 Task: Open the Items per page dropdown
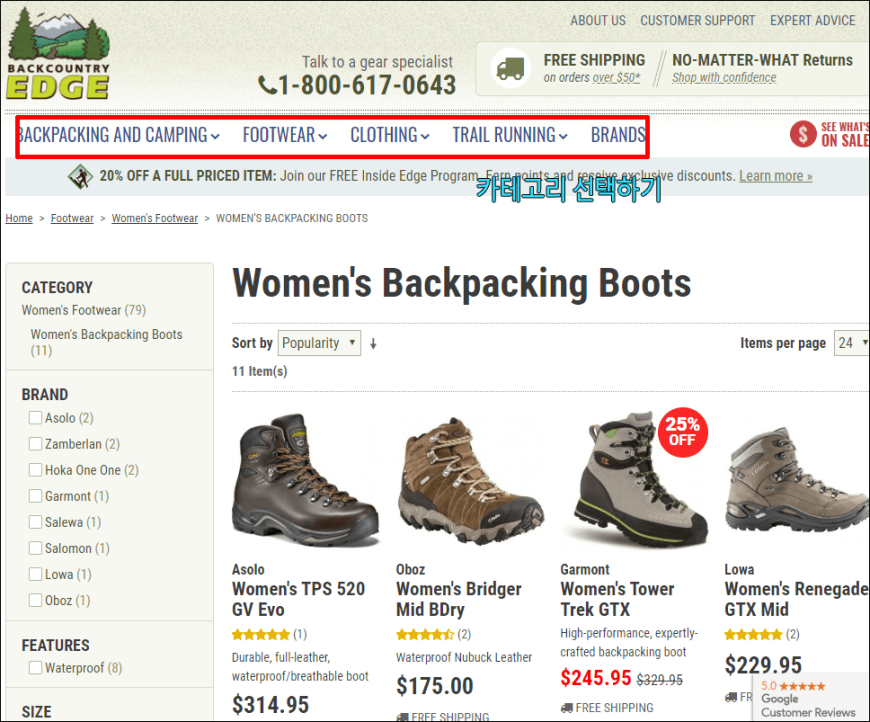pyautogui.click(x=852, y=343)
